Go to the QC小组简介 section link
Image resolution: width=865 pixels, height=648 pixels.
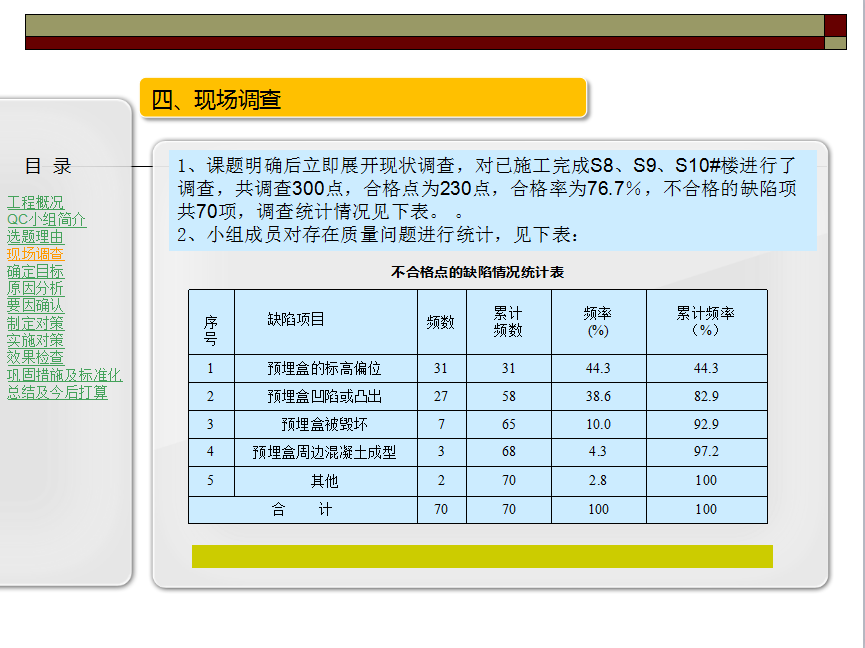coord(46,219)
